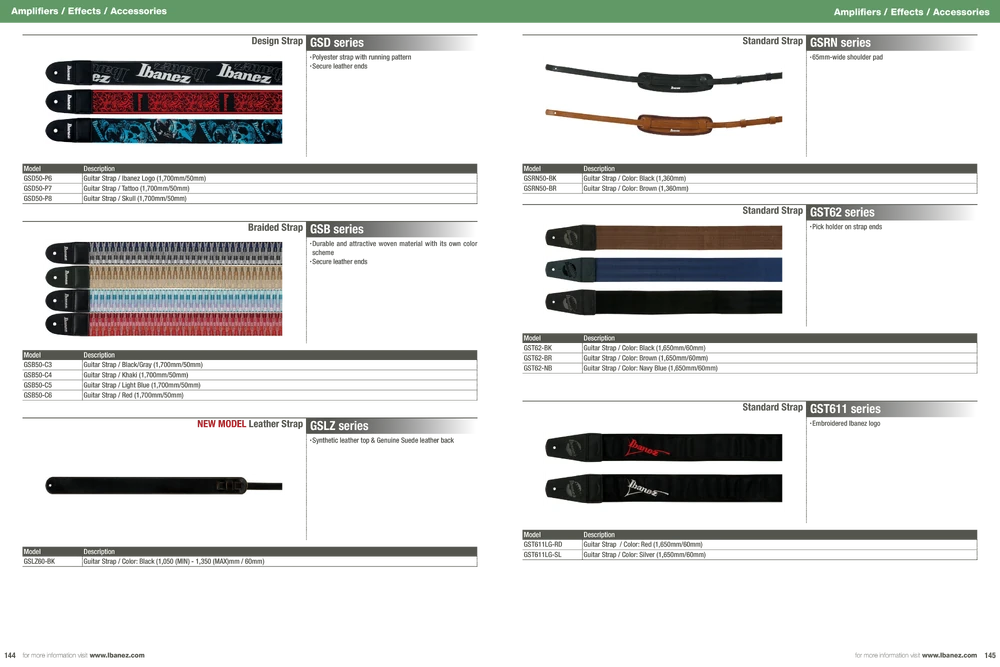This screenshot has width=1000, height=667.
Task: Click the black GSRN shoulder pad strap
Action: coord(664,79)
